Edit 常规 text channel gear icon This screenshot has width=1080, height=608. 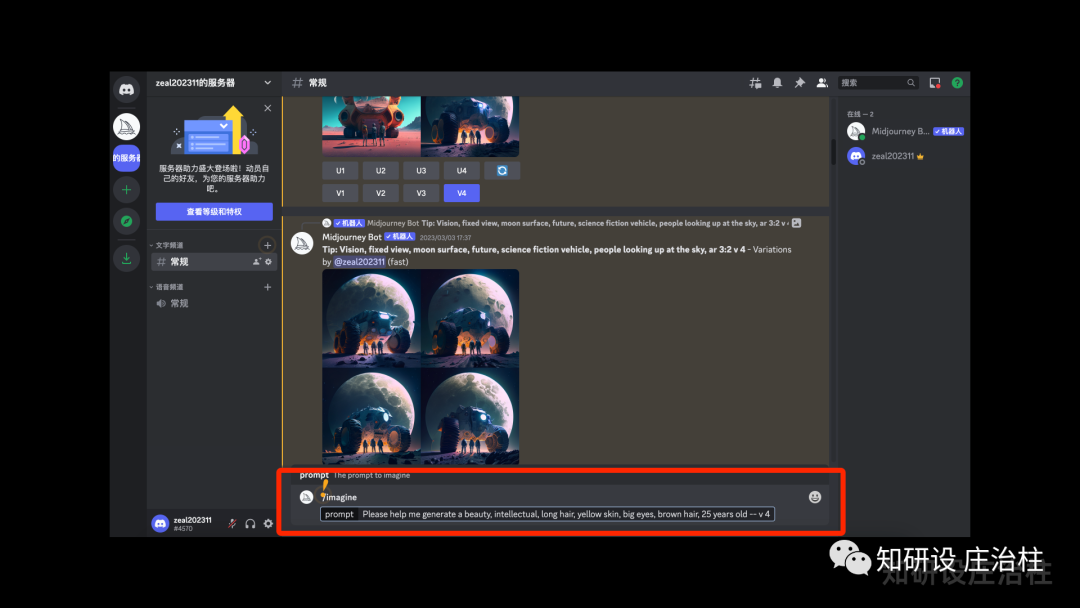coord(269,262)
